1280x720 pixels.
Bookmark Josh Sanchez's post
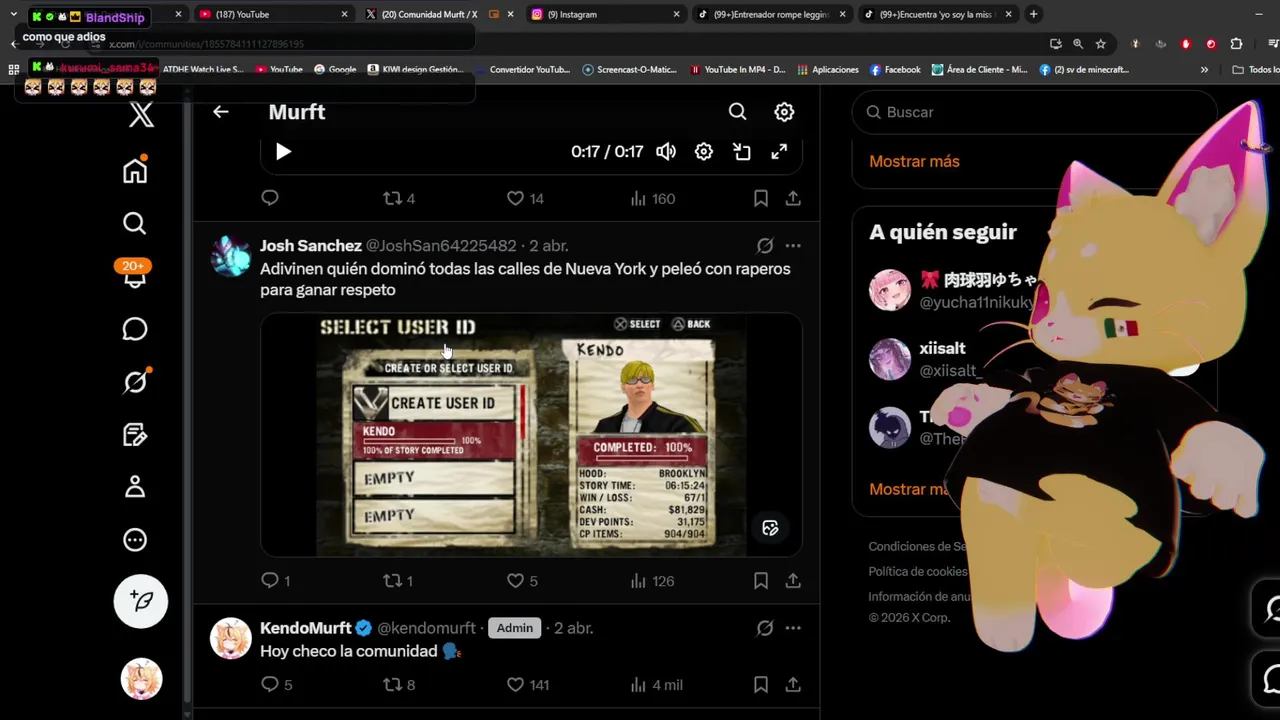coord(761,581)
